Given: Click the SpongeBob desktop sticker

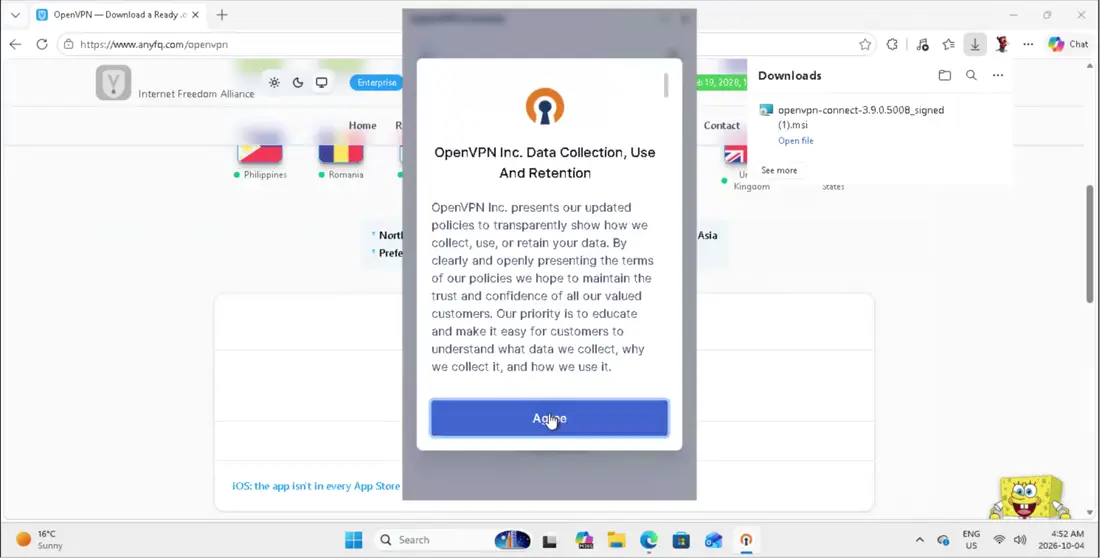Looking at the screenshot, I should [x=1030, y=497].
